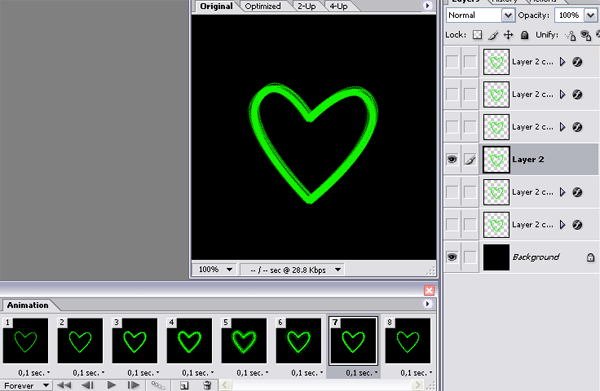600x391 pixels.
Task: Select animation frame 3 thumbnail
Action: 134,340
